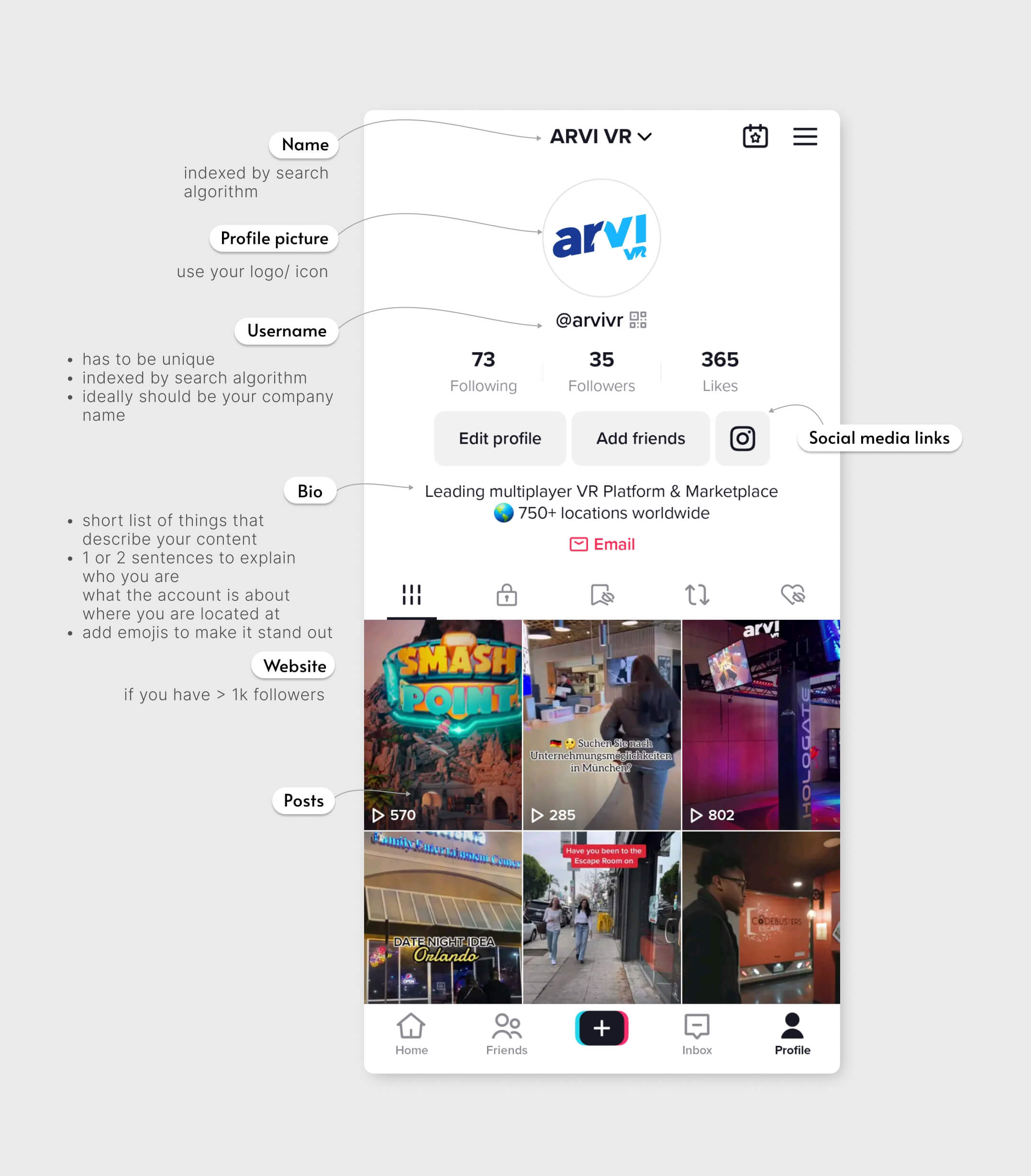Click the calendar/gift icon in top right

tap(756, 136)
